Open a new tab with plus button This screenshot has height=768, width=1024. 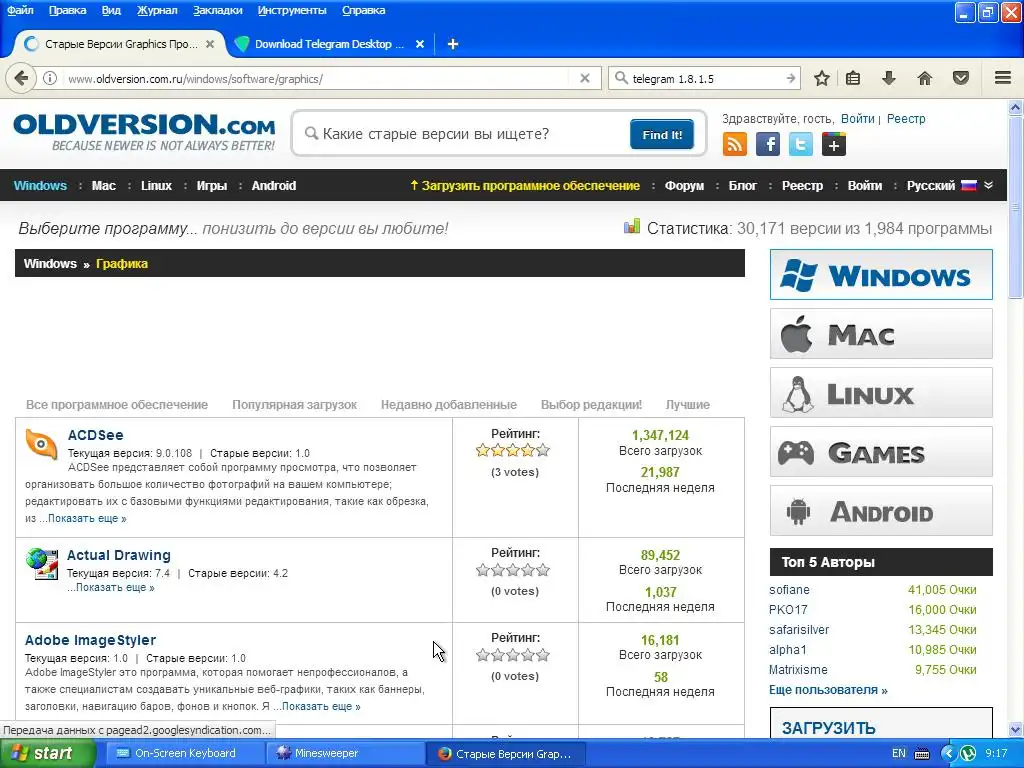[x=453, y=44]
